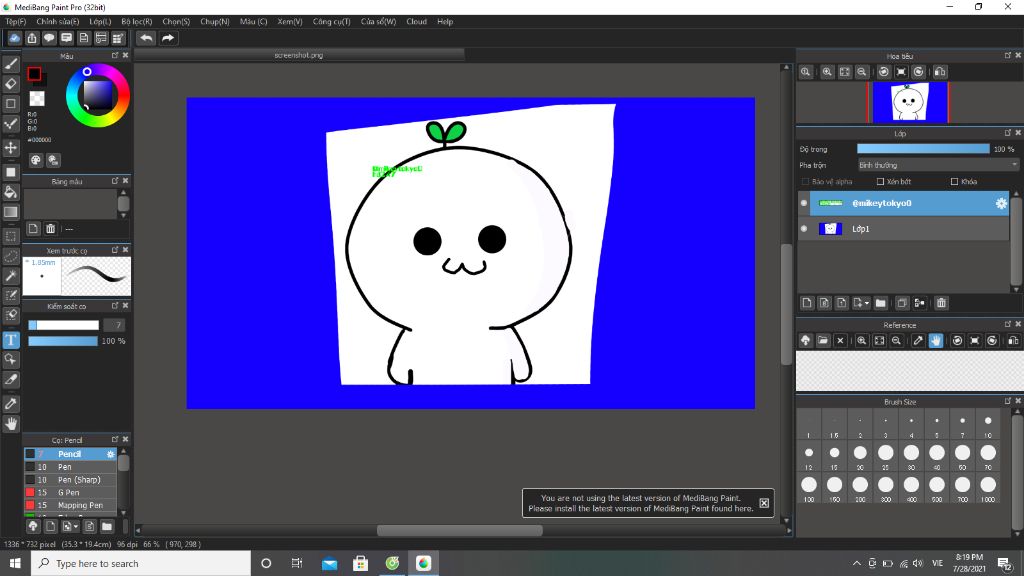The image size is (1024, 576).
Task: Select the G Pen brush from list
Action: click(69, 492)
